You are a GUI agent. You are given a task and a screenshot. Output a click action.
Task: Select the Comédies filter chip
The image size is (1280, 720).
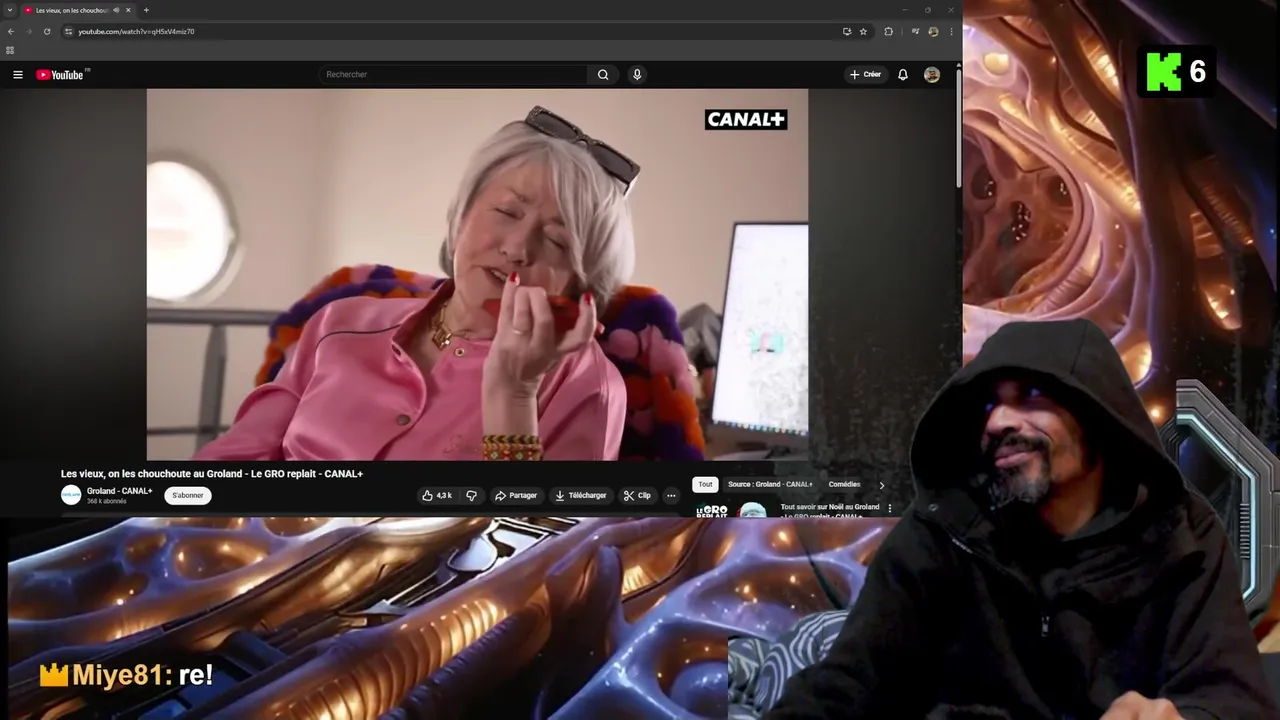(844, 484)
